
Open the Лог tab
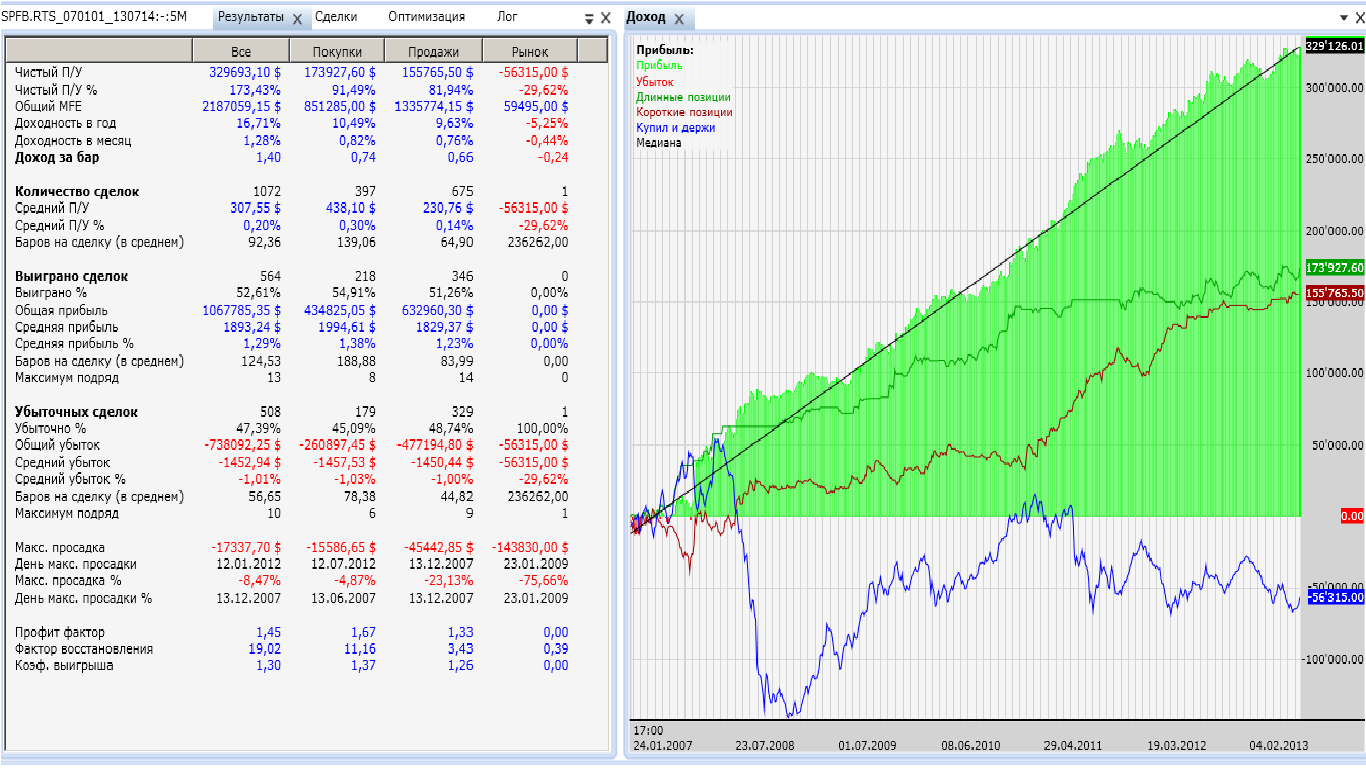pos(507,17)
